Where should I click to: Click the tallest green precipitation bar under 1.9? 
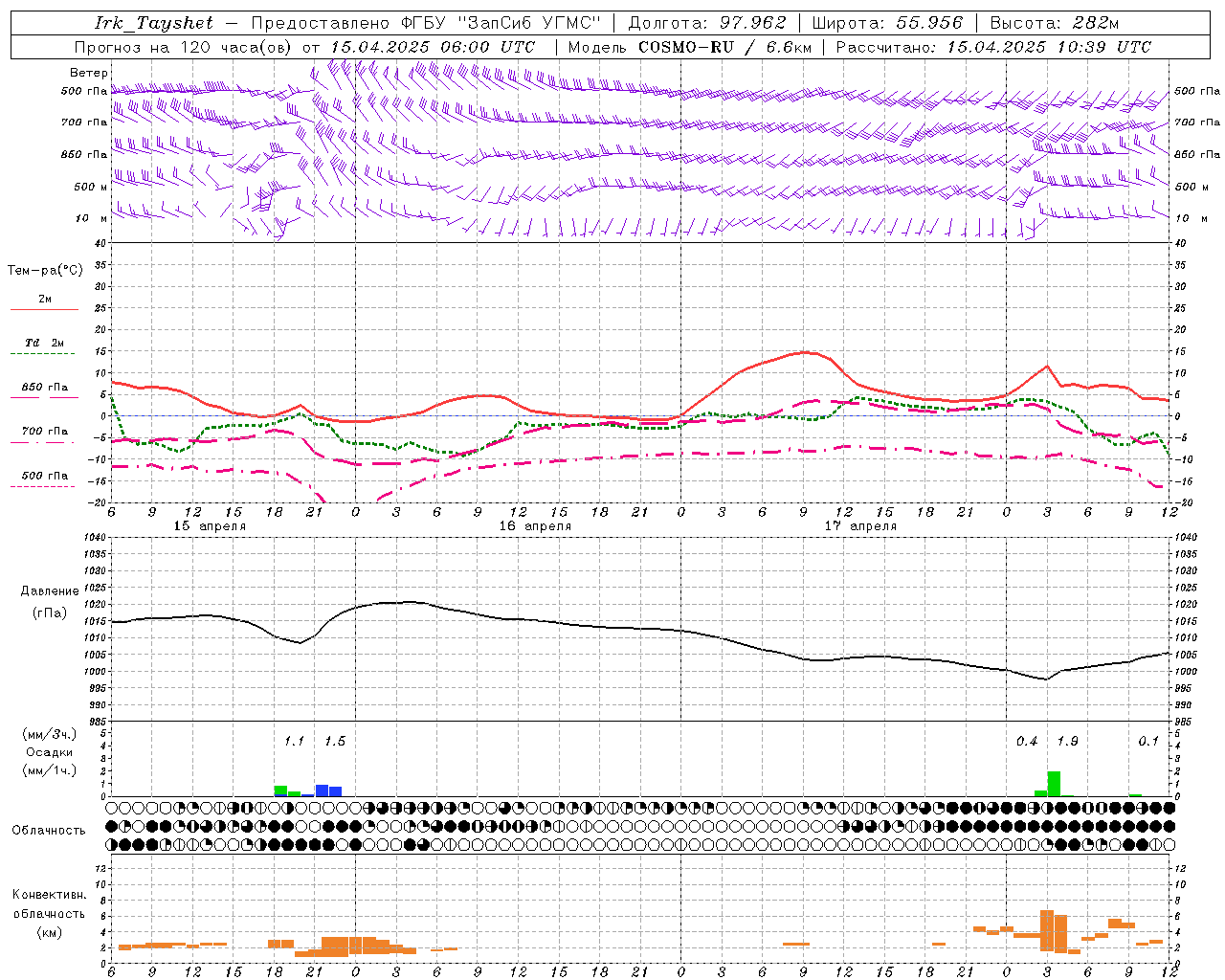click(1054, 784)
